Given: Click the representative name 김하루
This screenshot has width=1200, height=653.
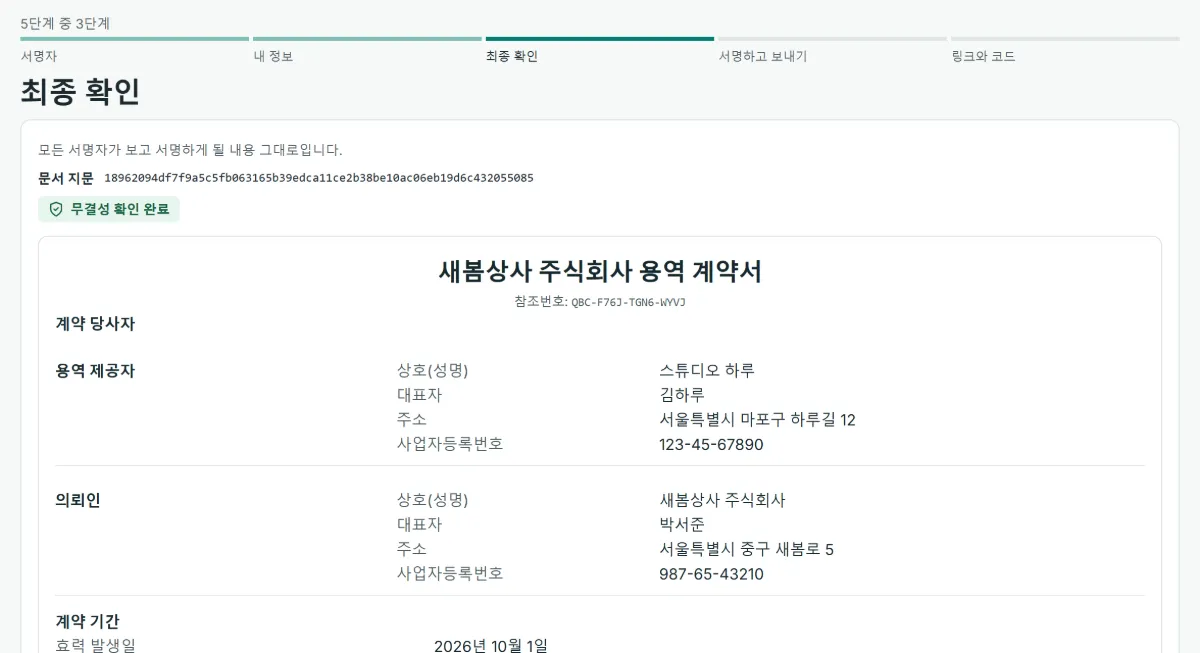Looking at the screenshot, I should tap(682, 395).
